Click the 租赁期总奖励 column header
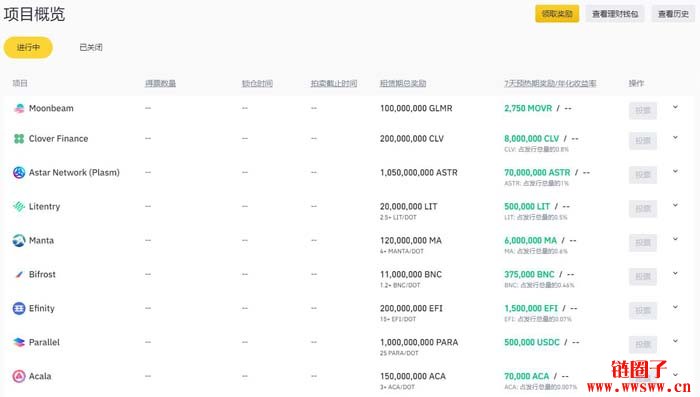The width and height of the screenshot is (700, 397). pos(403,84)
